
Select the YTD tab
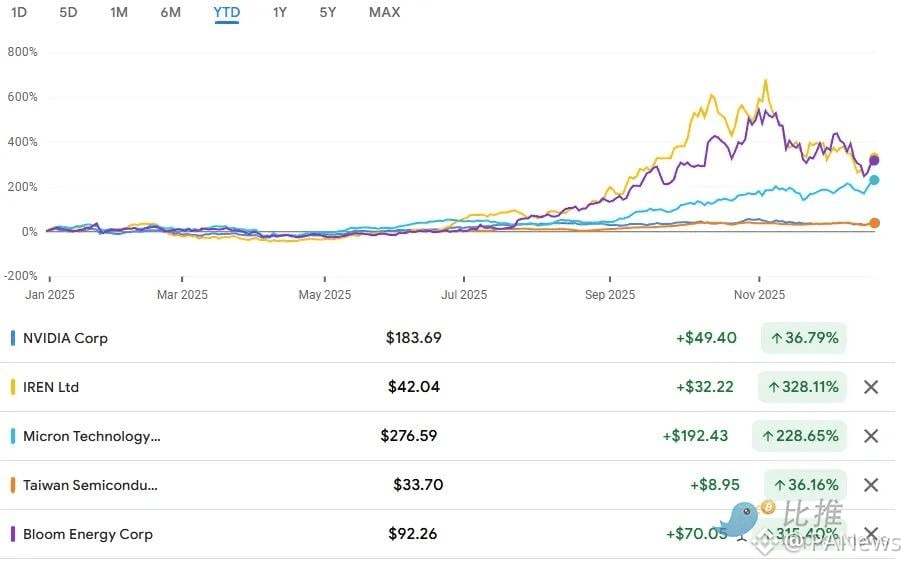(227, 13)
